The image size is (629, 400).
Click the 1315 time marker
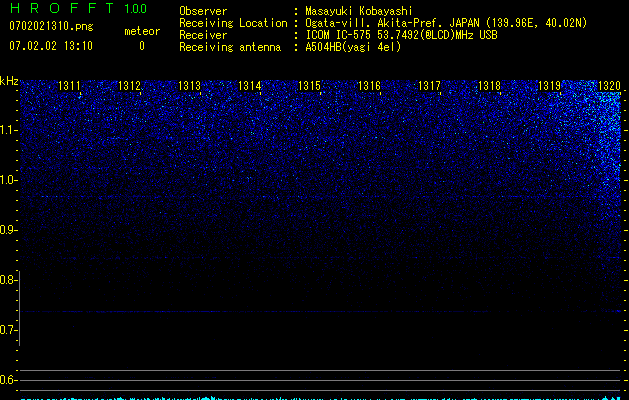tap(309, 86)
